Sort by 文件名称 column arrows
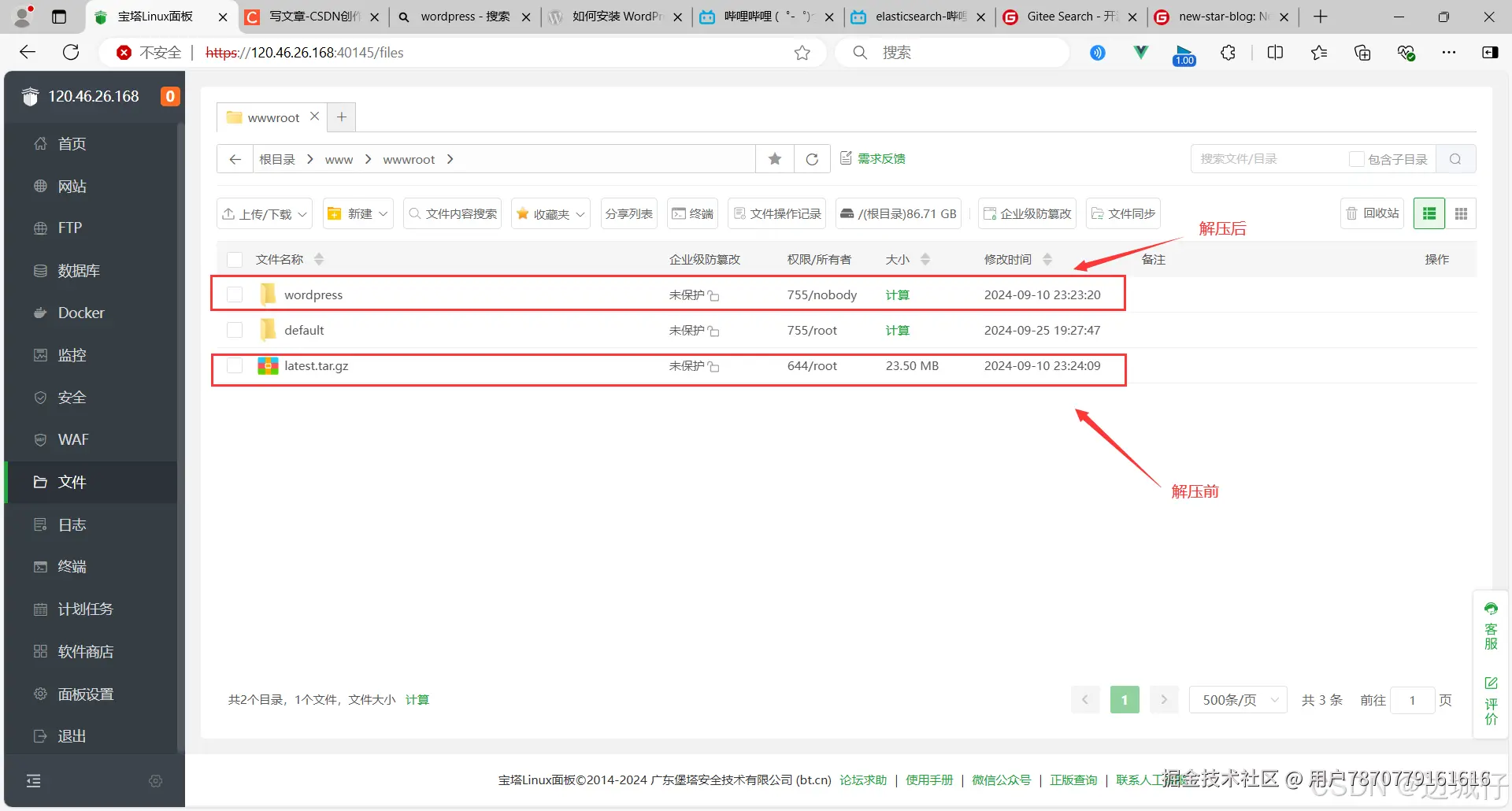 point(319,259)
